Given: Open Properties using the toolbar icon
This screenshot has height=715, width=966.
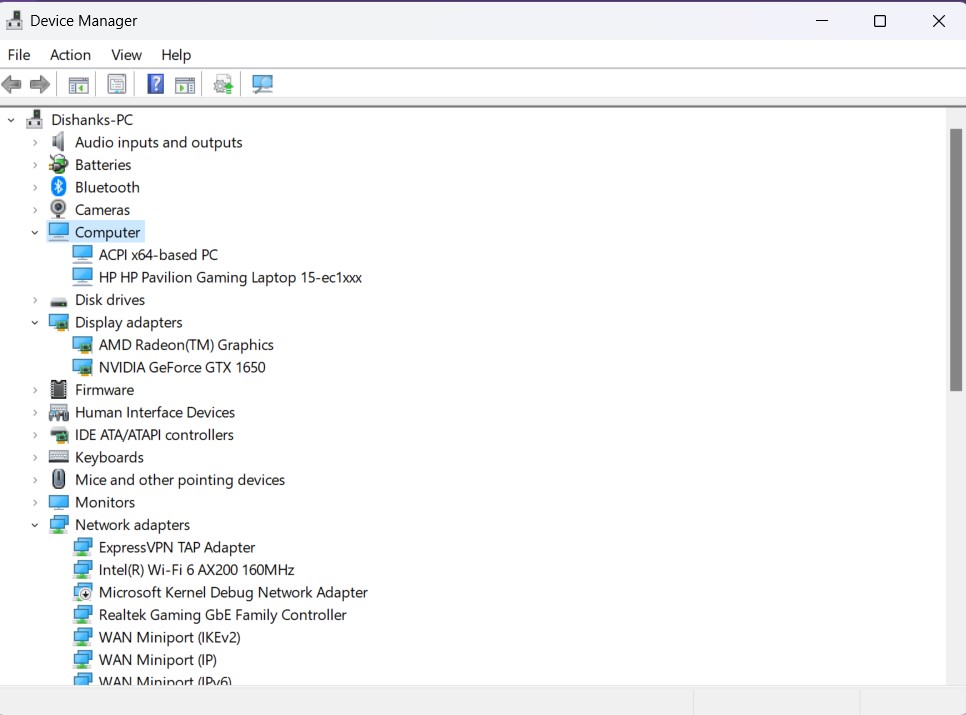Looking at the screenshot, I should tap(117, 84).
